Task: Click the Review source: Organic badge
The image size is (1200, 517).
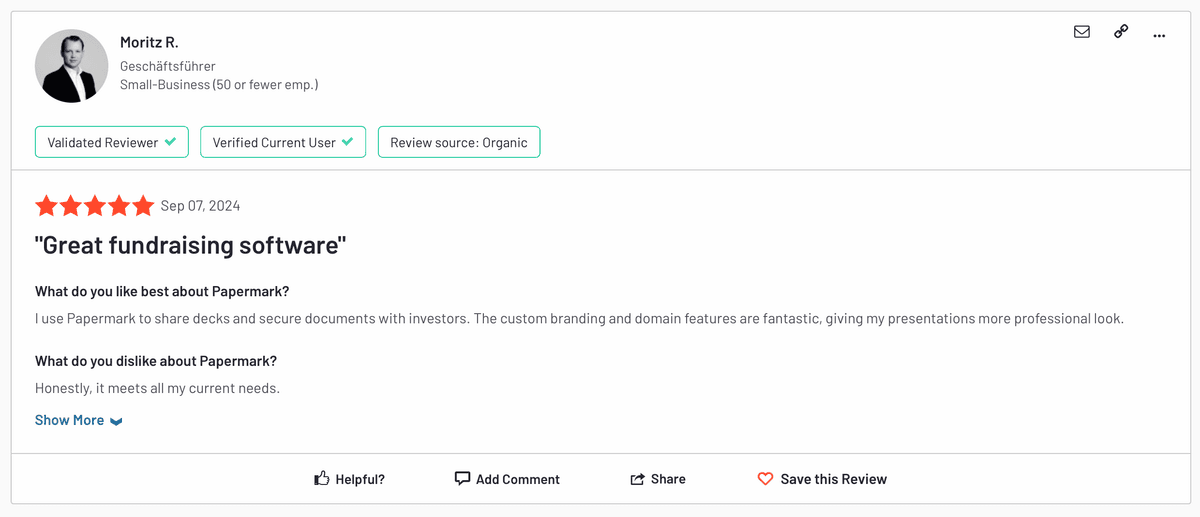Action: [x=459, y=142]
